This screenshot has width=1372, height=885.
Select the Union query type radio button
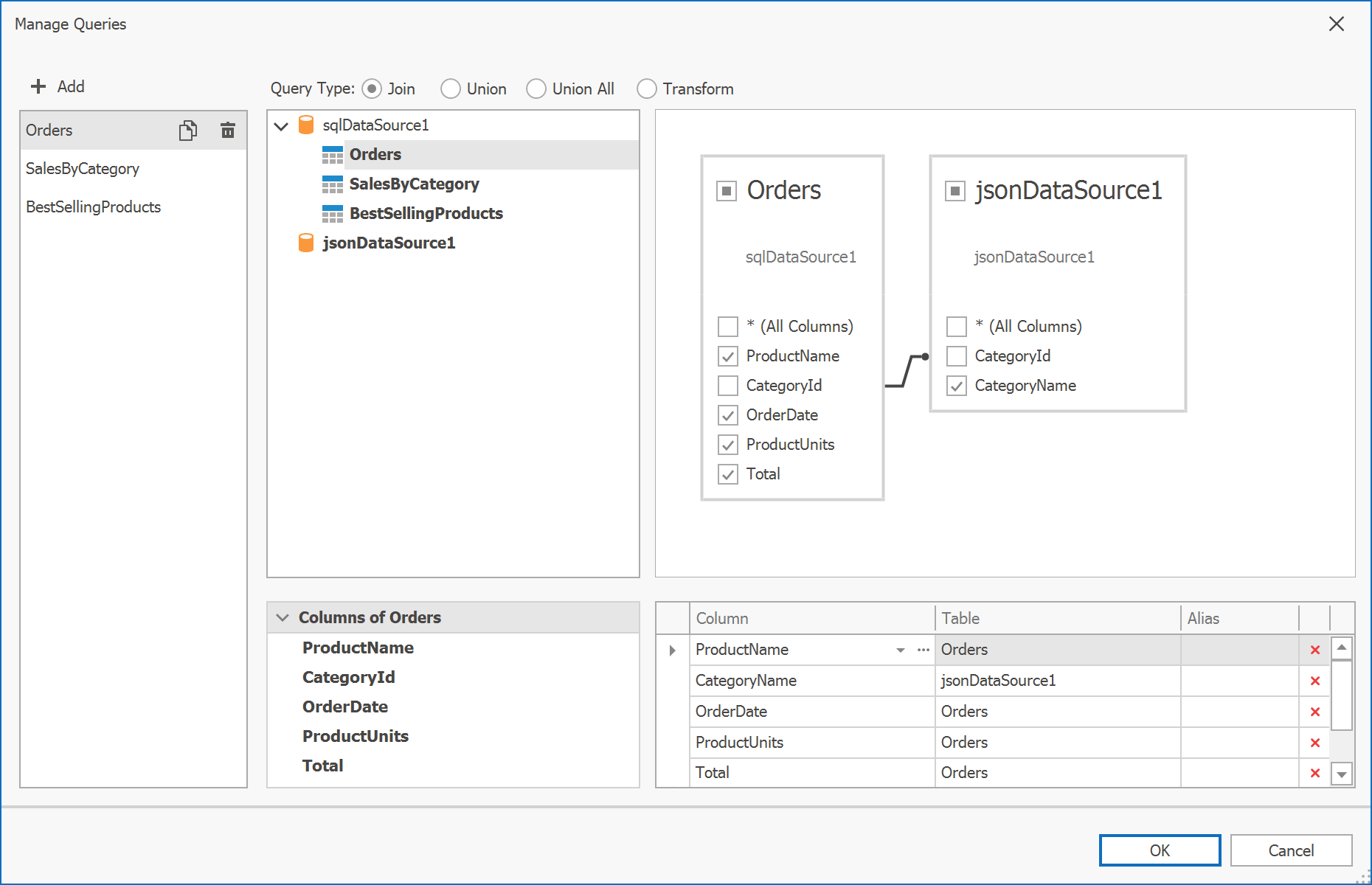(450, 88)
